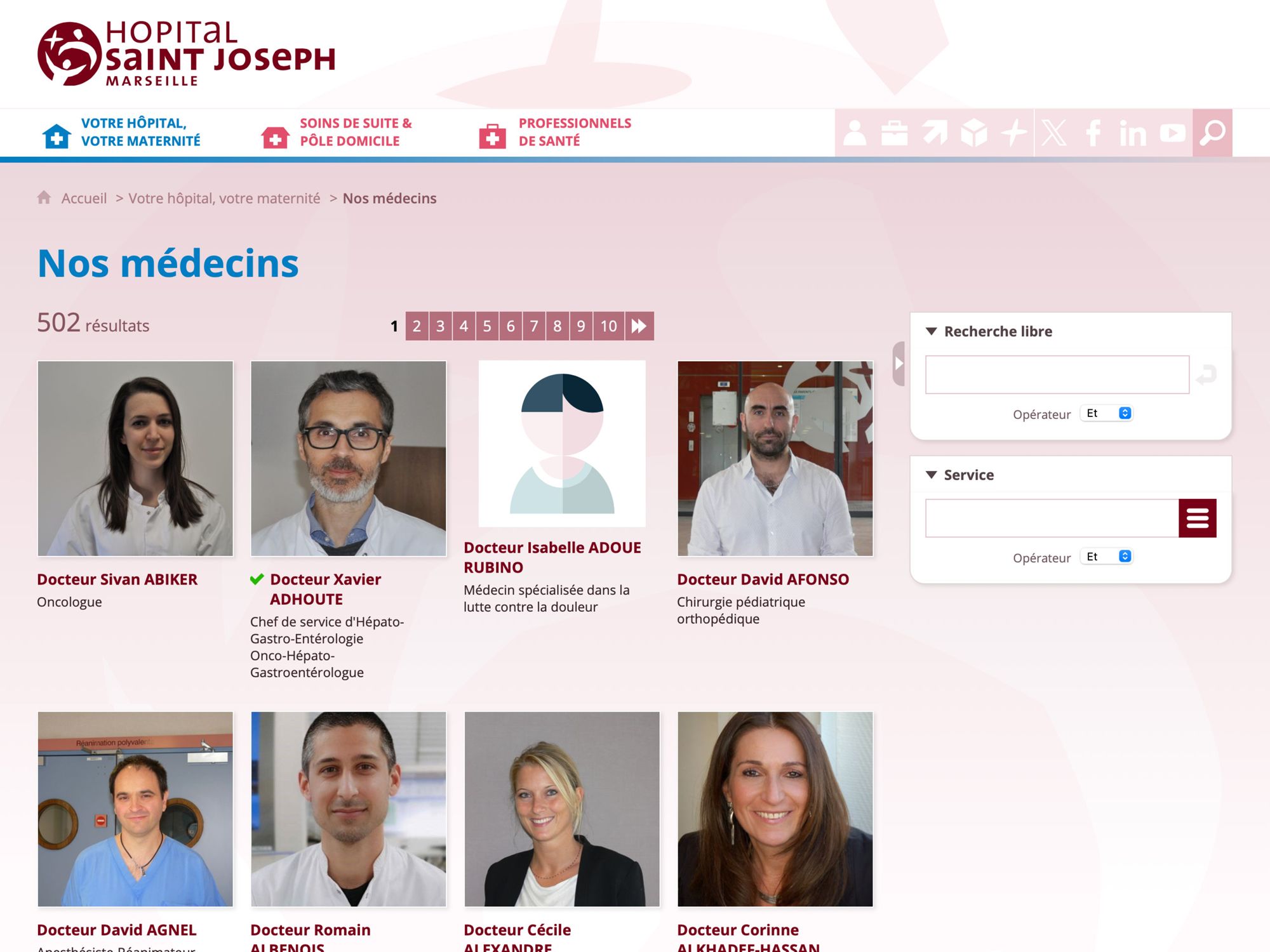Click the magnifying glass search icon

point(1212,133)
